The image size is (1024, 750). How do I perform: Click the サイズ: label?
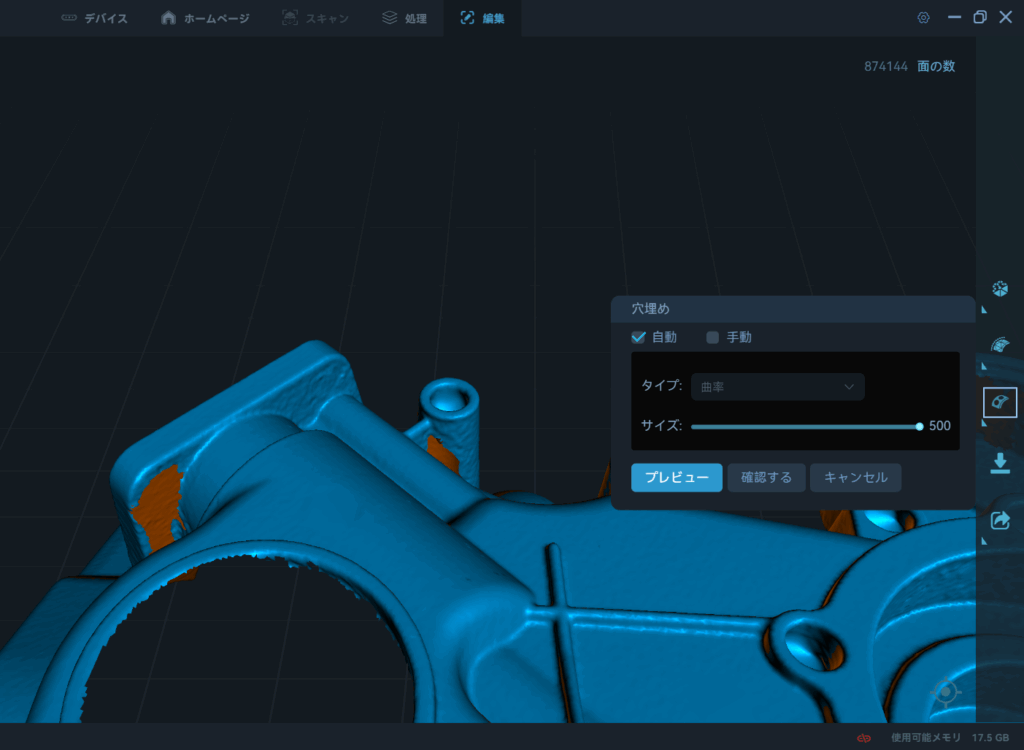(662, 426)
